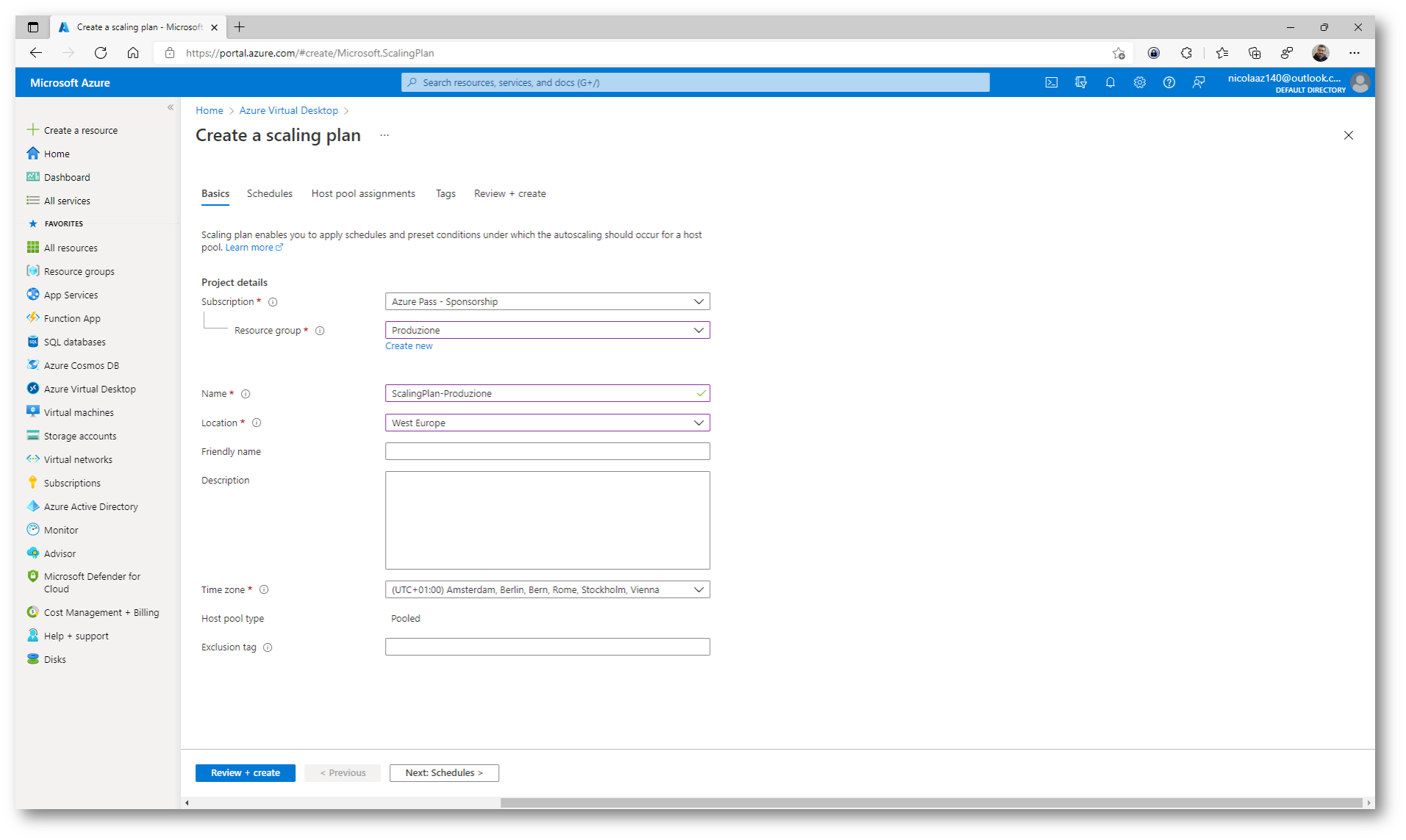Open Storage accounts in sidebar
The width and height of the screenshot is (1406, 840).
(x=79, y=436)
